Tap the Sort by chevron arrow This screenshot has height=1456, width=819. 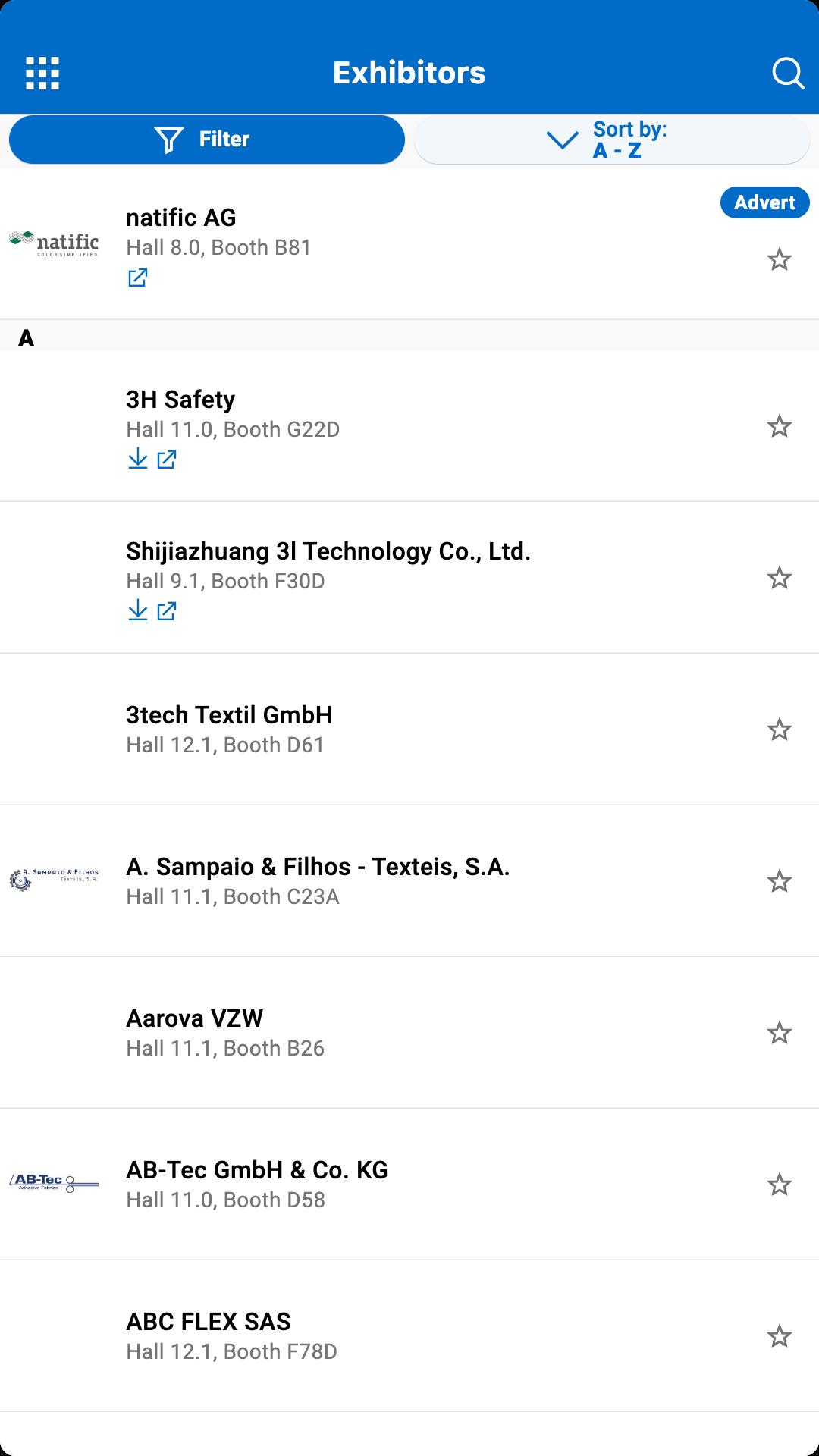point(562,140)
